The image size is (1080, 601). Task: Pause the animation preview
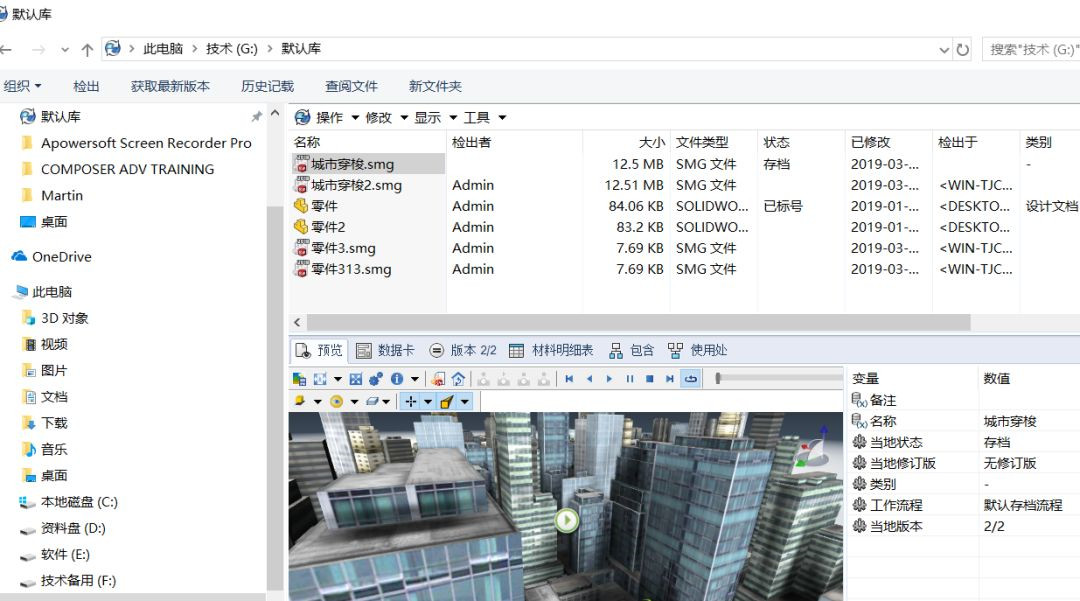click(630, 379)
